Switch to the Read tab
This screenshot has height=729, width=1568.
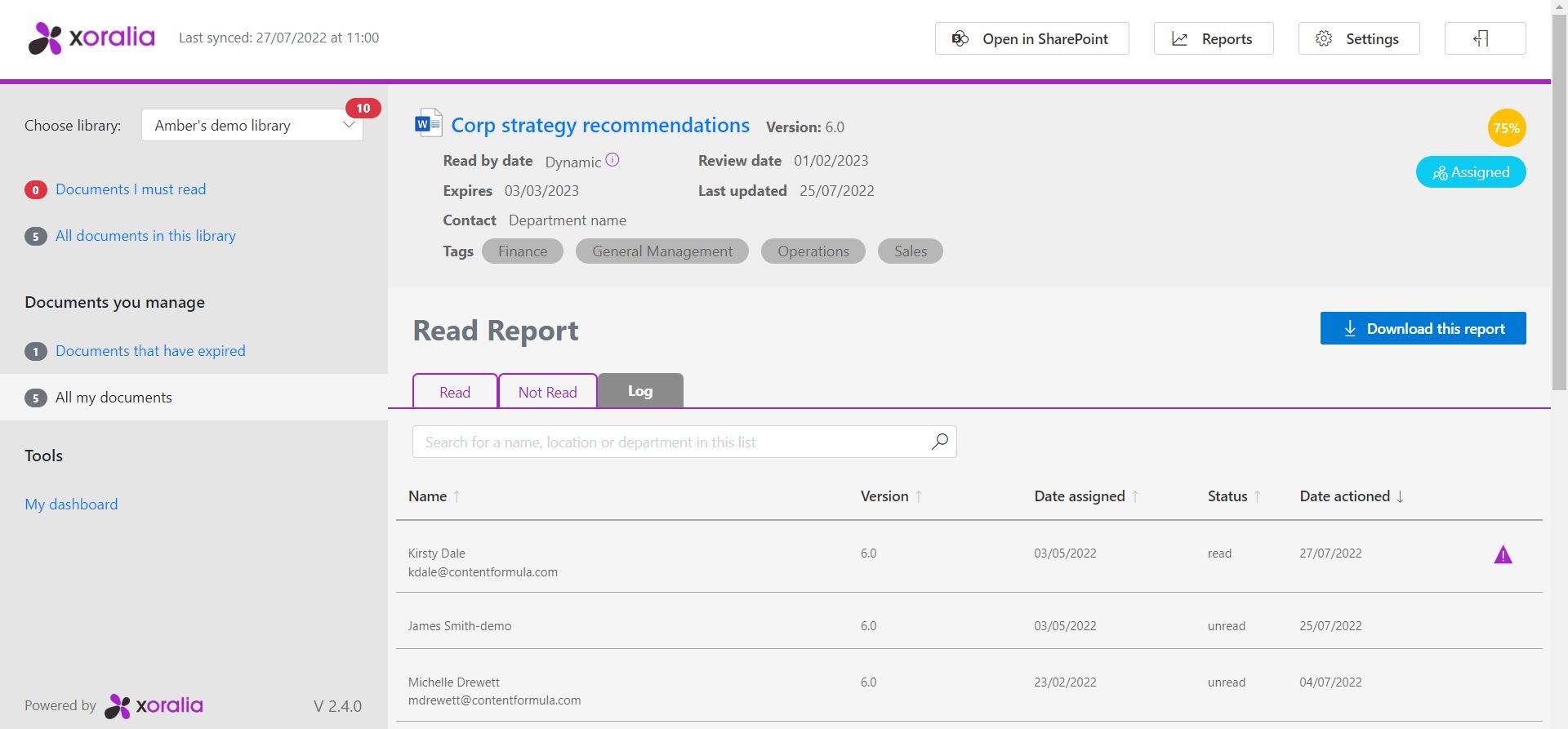tap(455, 391)
